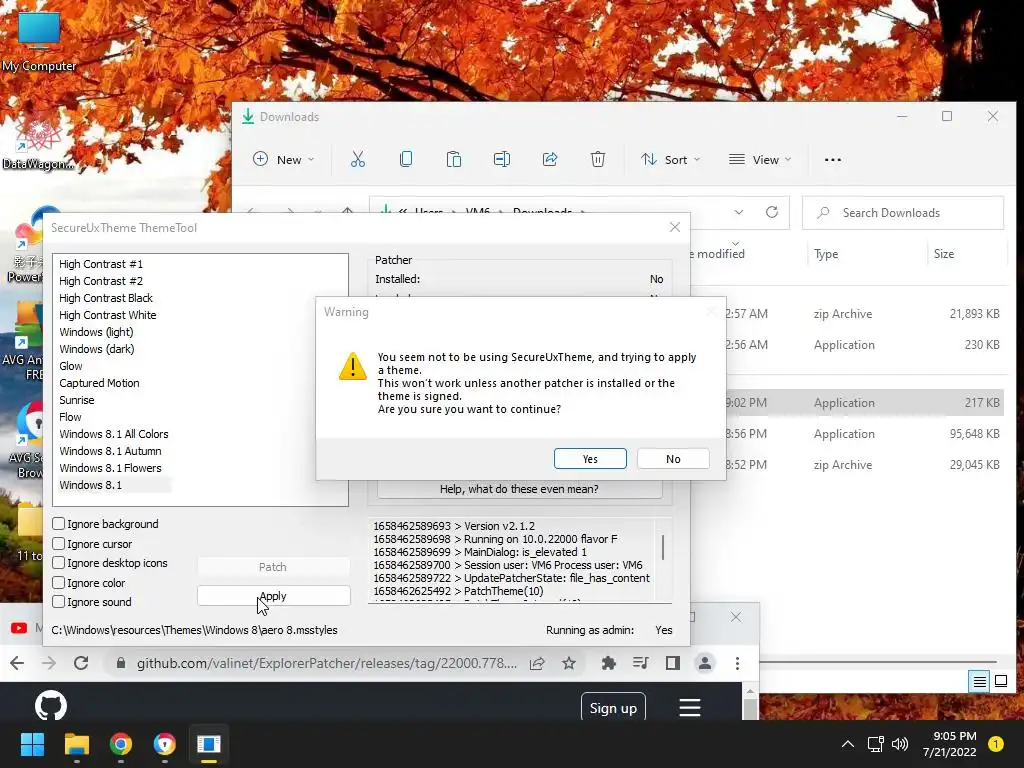Expand the address bar history dropdown

[739, 212]
